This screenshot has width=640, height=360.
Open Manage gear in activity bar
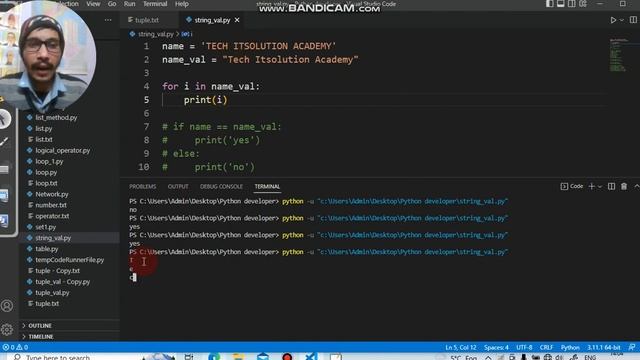point(7,329)
